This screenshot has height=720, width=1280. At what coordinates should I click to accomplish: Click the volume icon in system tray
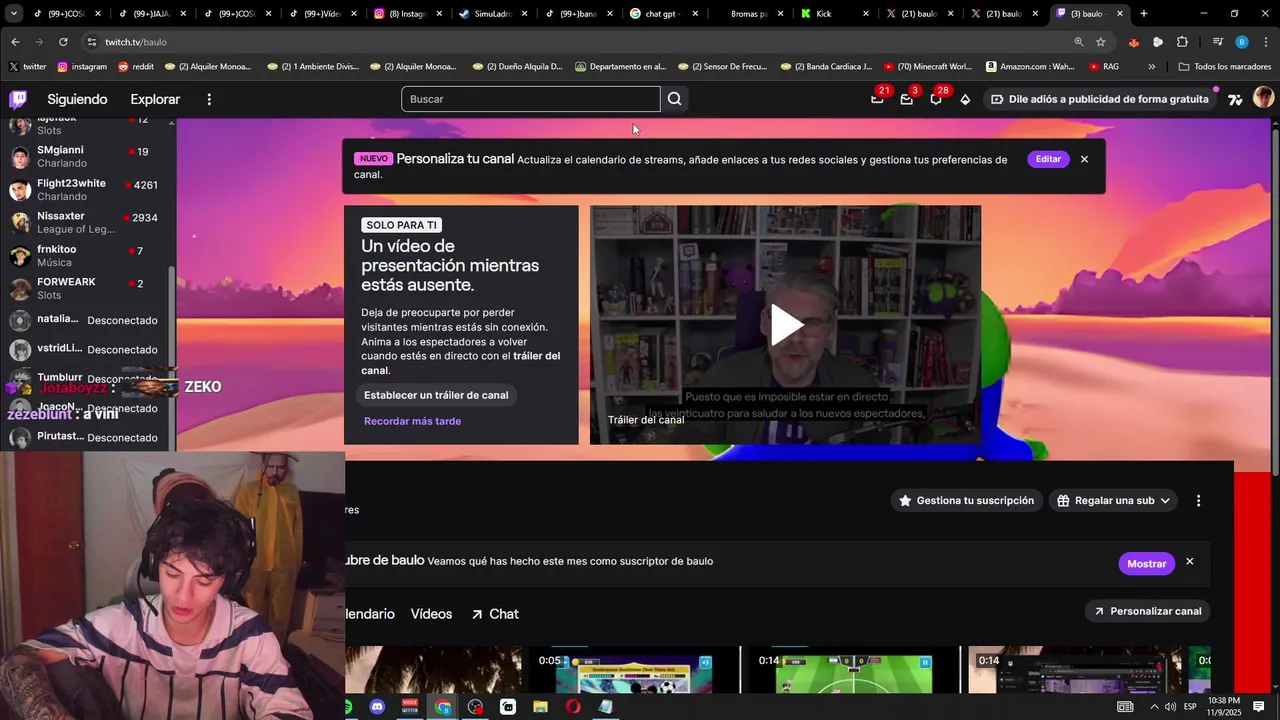[1170, 707]
